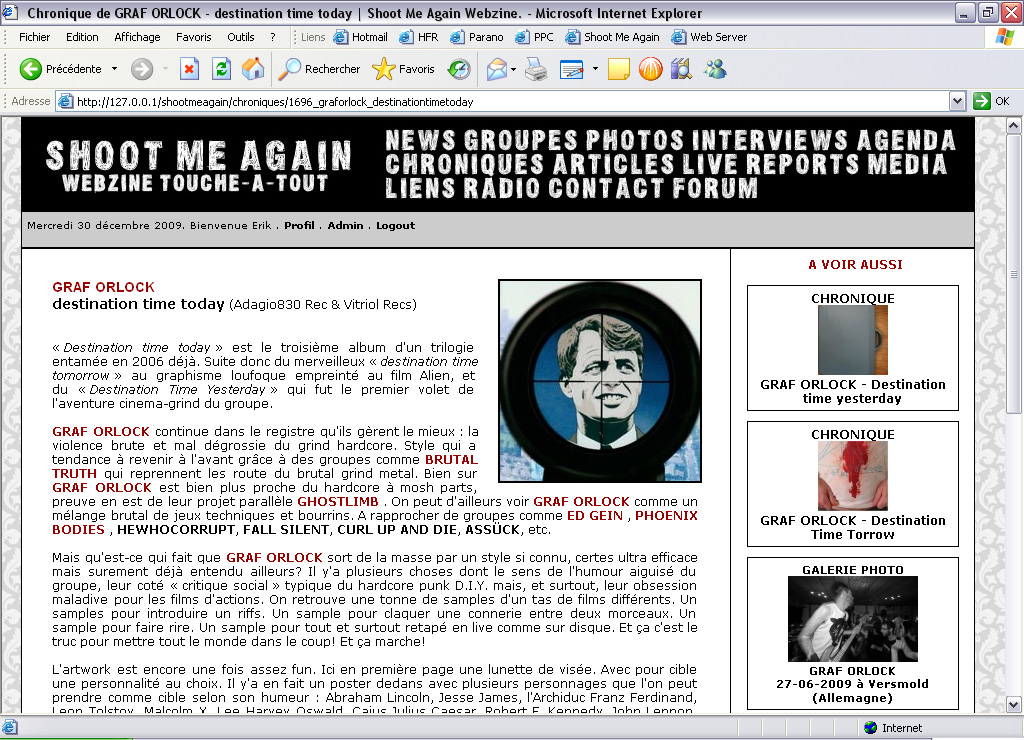Image resolution: width=1024 pixels, height=740 pixels.
Task: Open the CHRONIQUES navigation item
Action: point(464,165)
